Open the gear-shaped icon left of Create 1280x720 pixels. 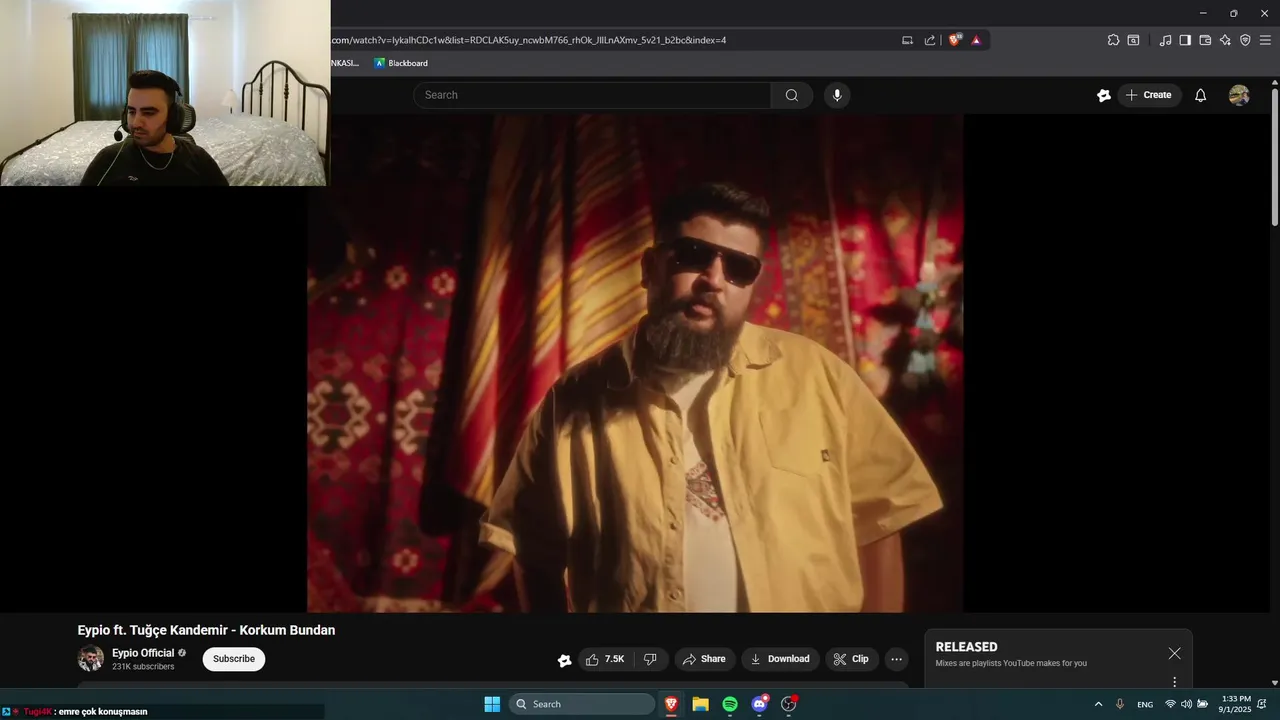pos(1103,95)
